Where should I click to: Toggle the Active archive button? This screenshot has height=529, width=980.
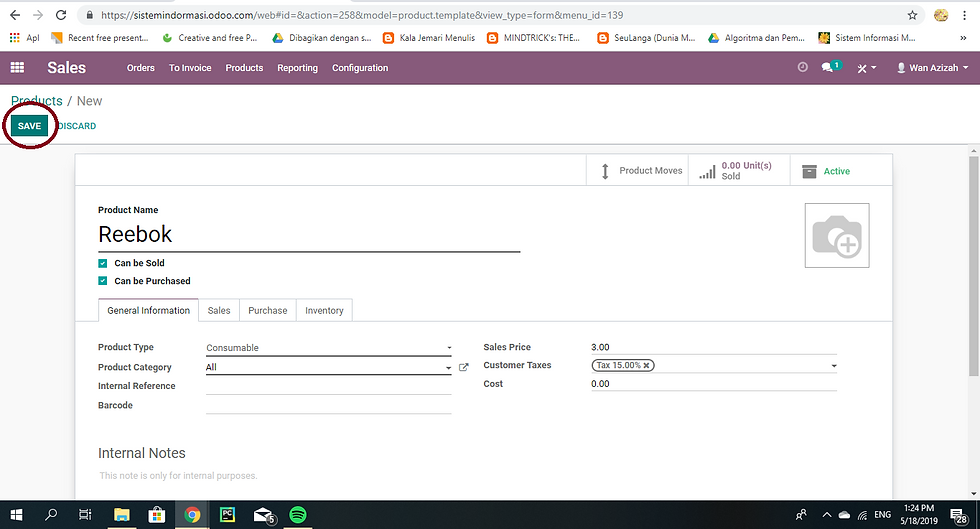click(x=841, y=171)
